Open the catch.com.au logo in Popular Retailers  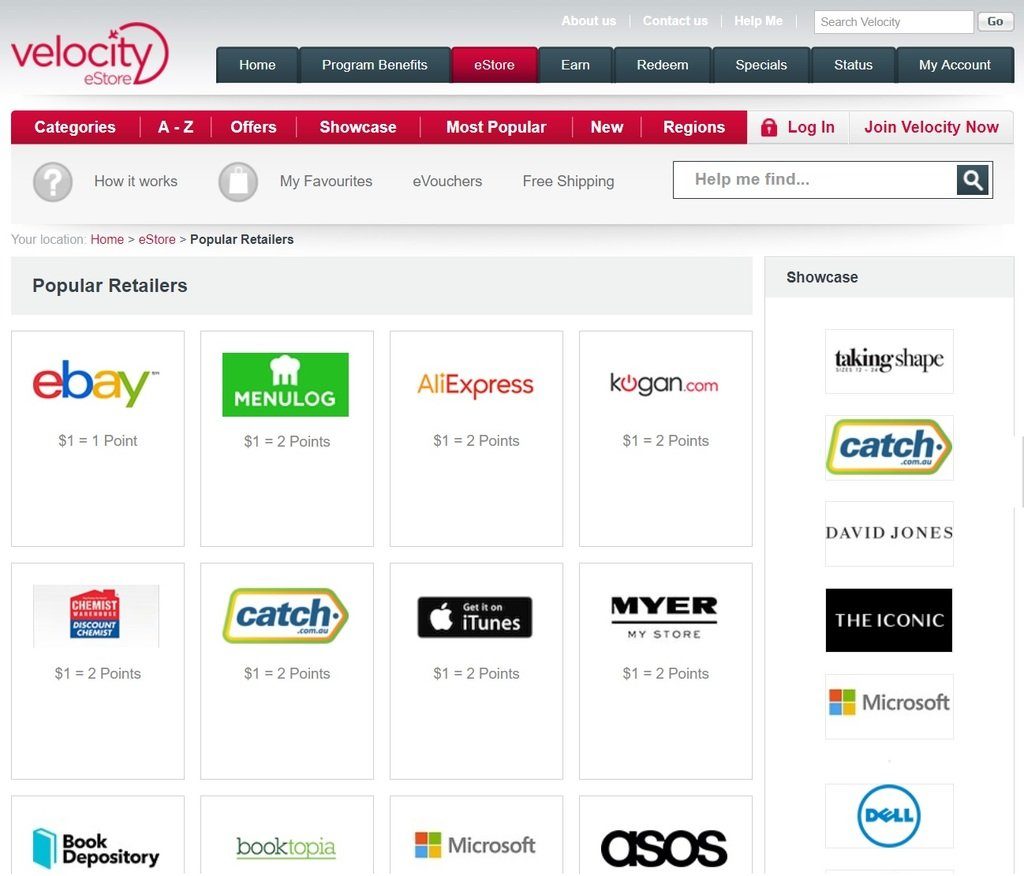[x=285, y=616]
